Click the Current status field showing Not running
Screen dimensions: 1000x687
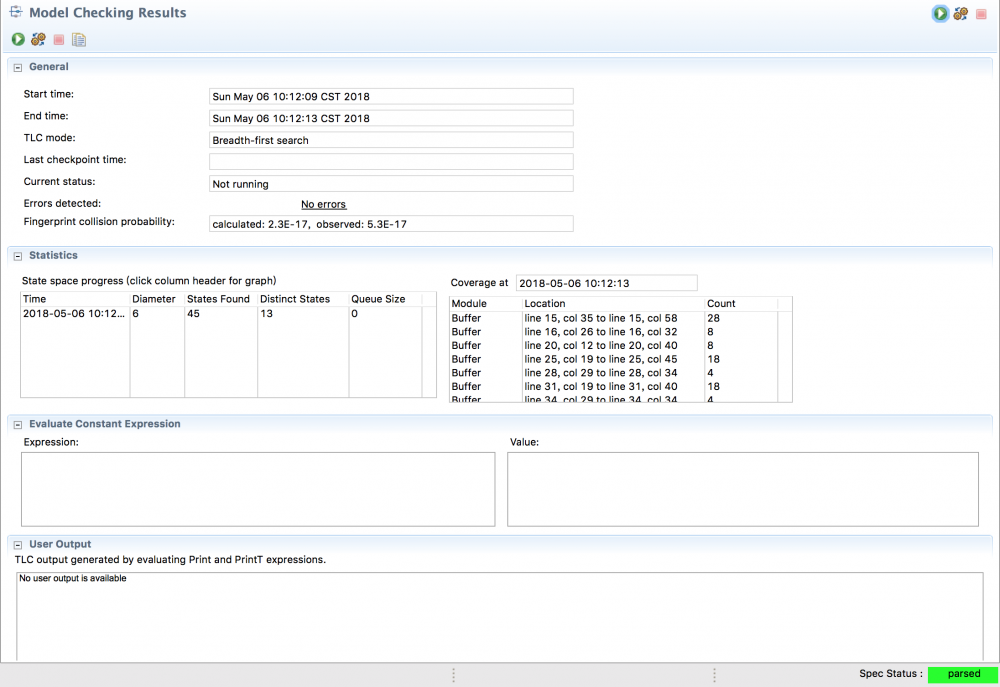pyautogui.click(x=391, y=184)
